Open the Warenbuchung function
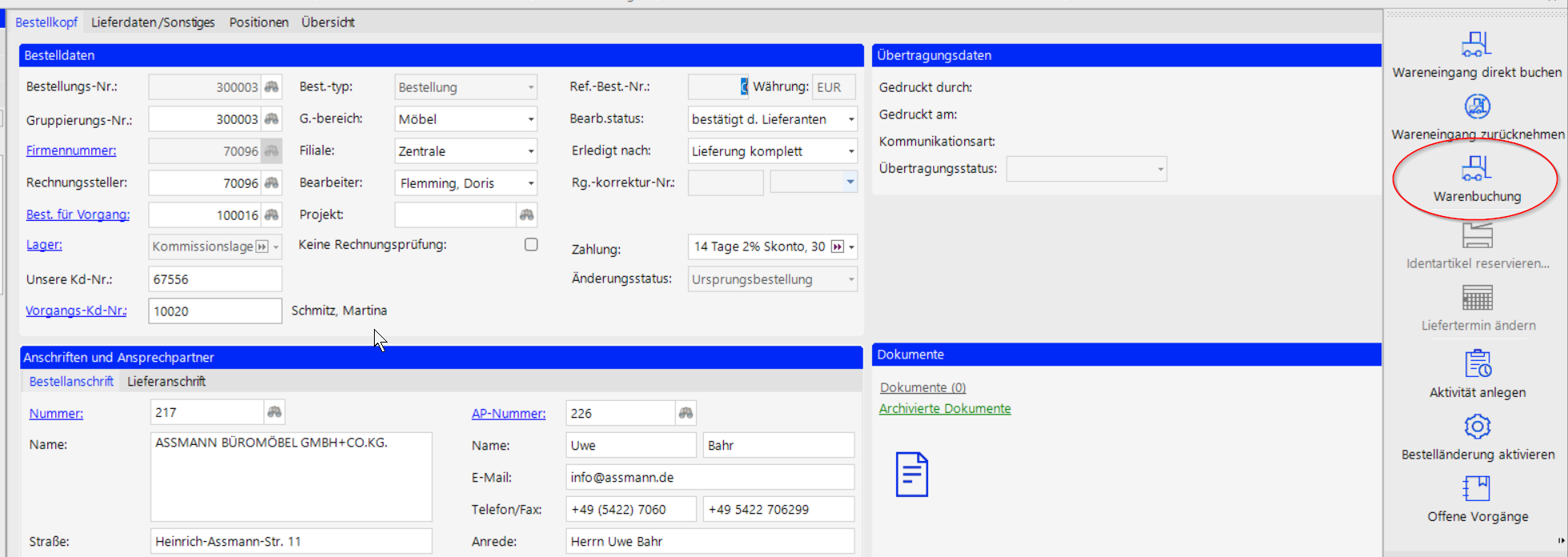Screen dimensions: 1568x557 (x=1476, y=178)
